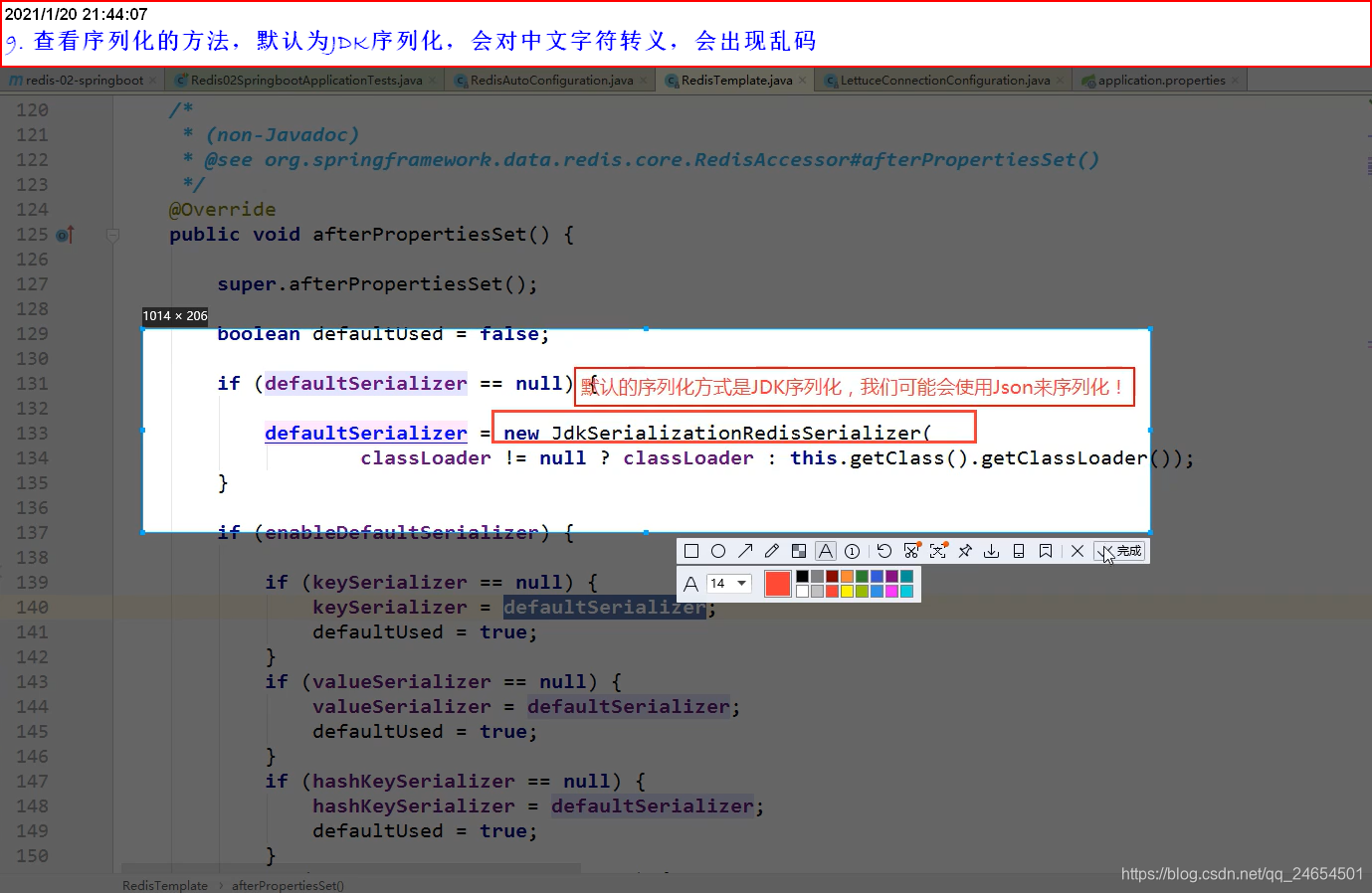This screenshot has height=893, width=1372.
Task: Click 'super.afterPropertiesSet();' on line 127
Action: tap(377, 284)
